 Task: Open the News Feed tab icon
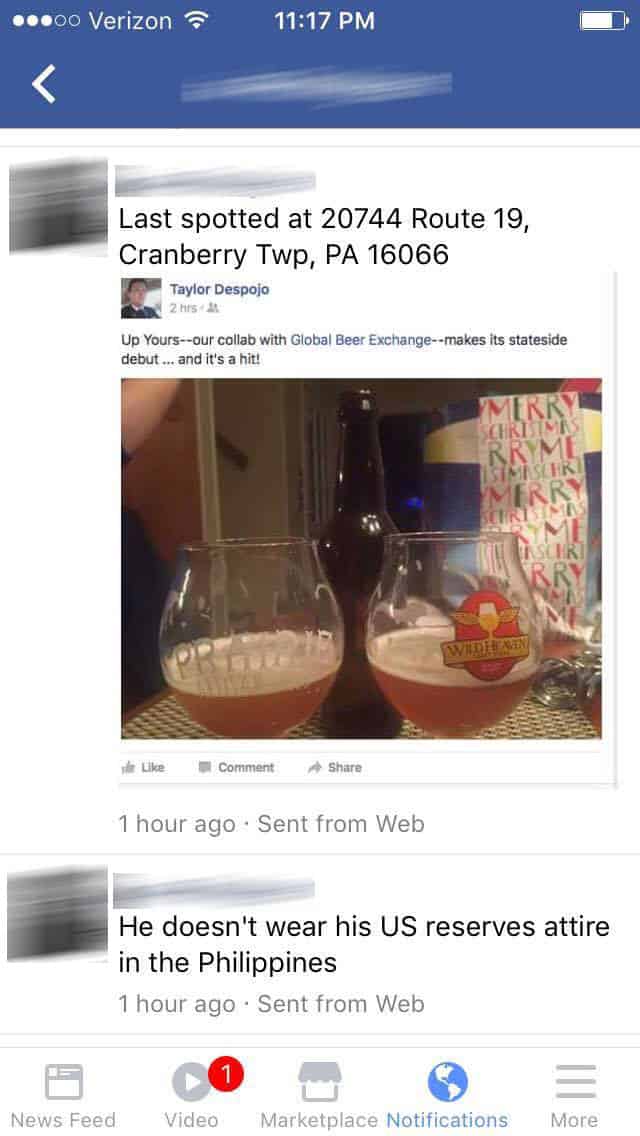64,1082
